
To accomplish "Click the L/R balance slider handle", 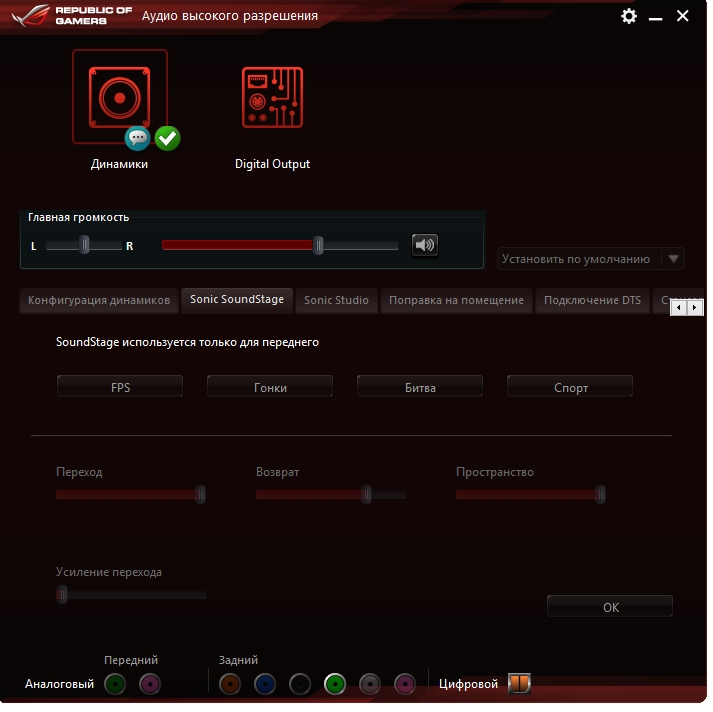I will (84, 245).
